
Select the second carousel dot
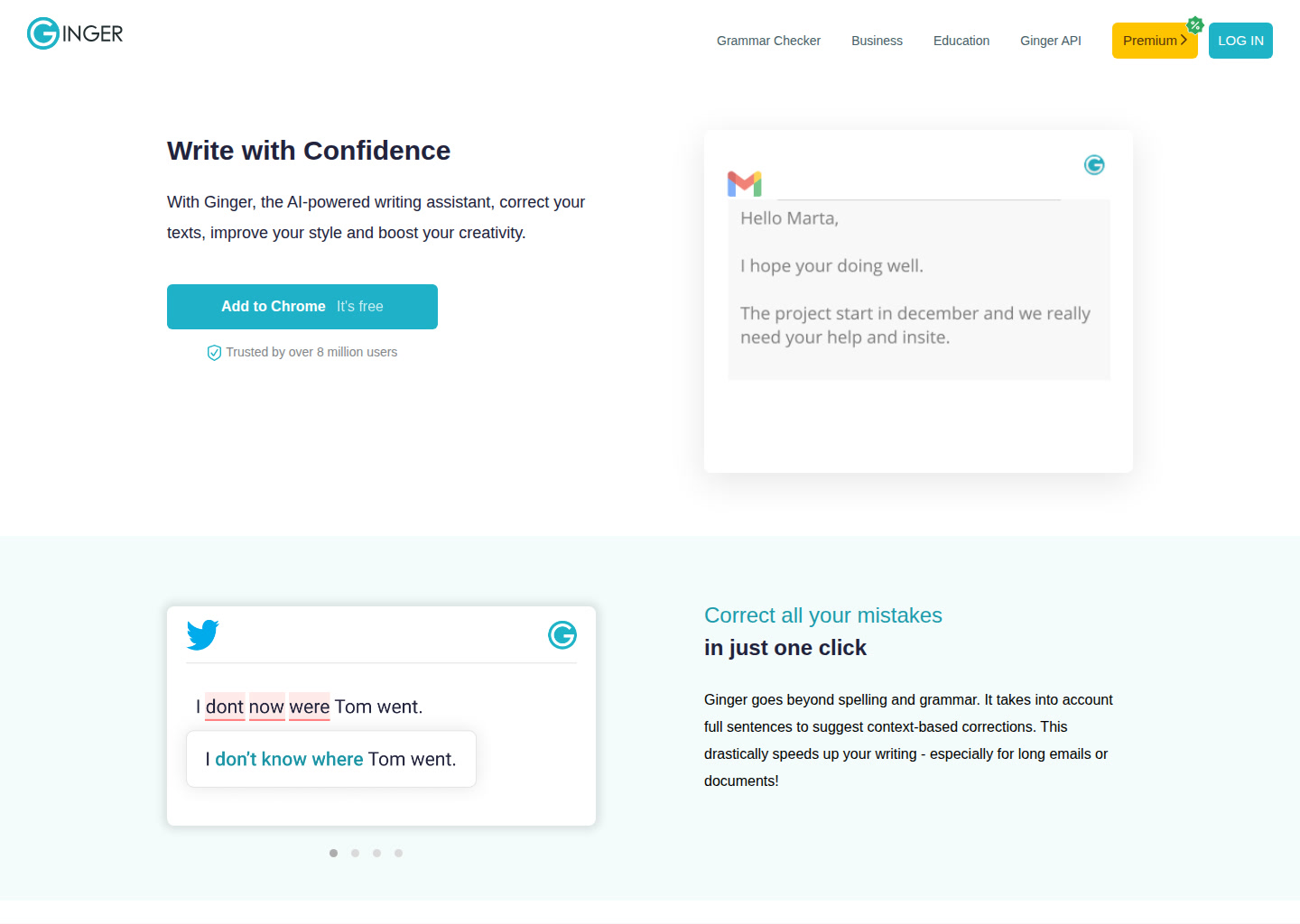pyautogui.click(x=356, y=853)
